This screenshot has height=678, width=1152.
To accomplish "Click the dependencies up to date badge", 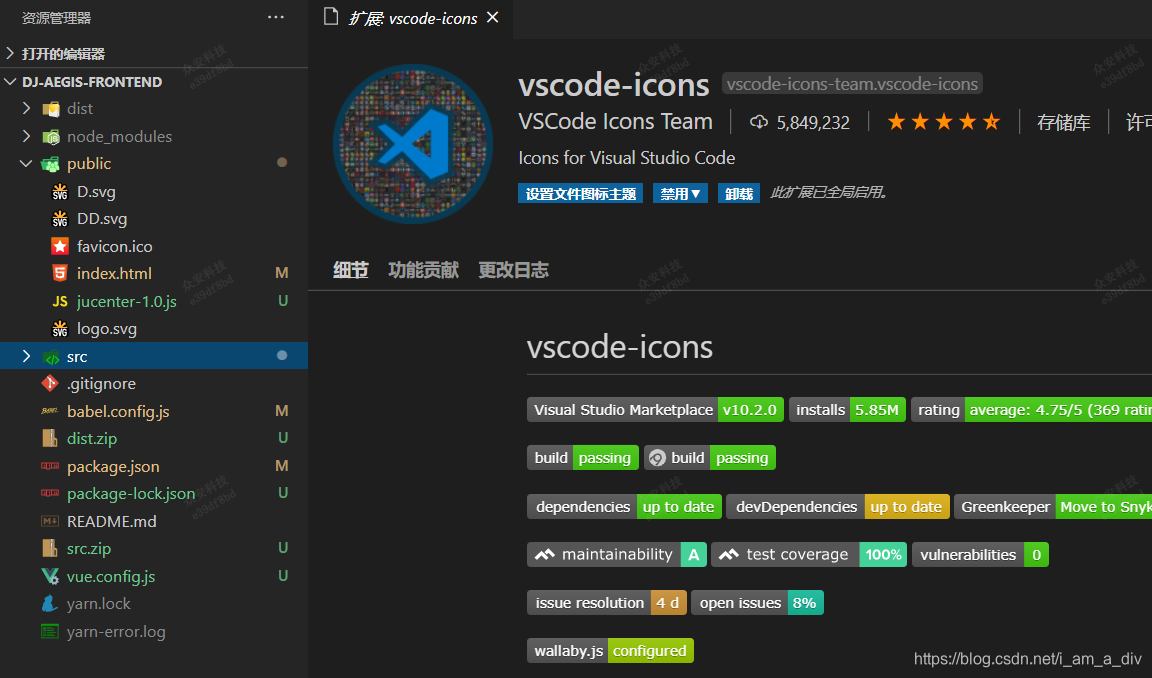I will pyautogui.click(x=624, y=507).
